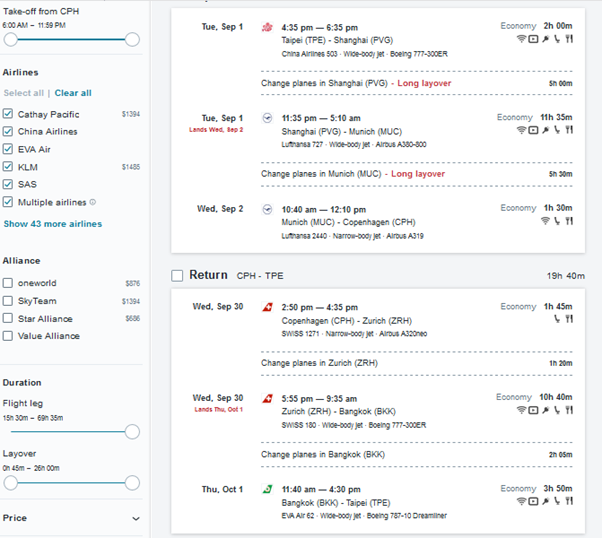Click meal icon on Bangkok-Taipei flight
602x538 pixels.
point(569,501)
